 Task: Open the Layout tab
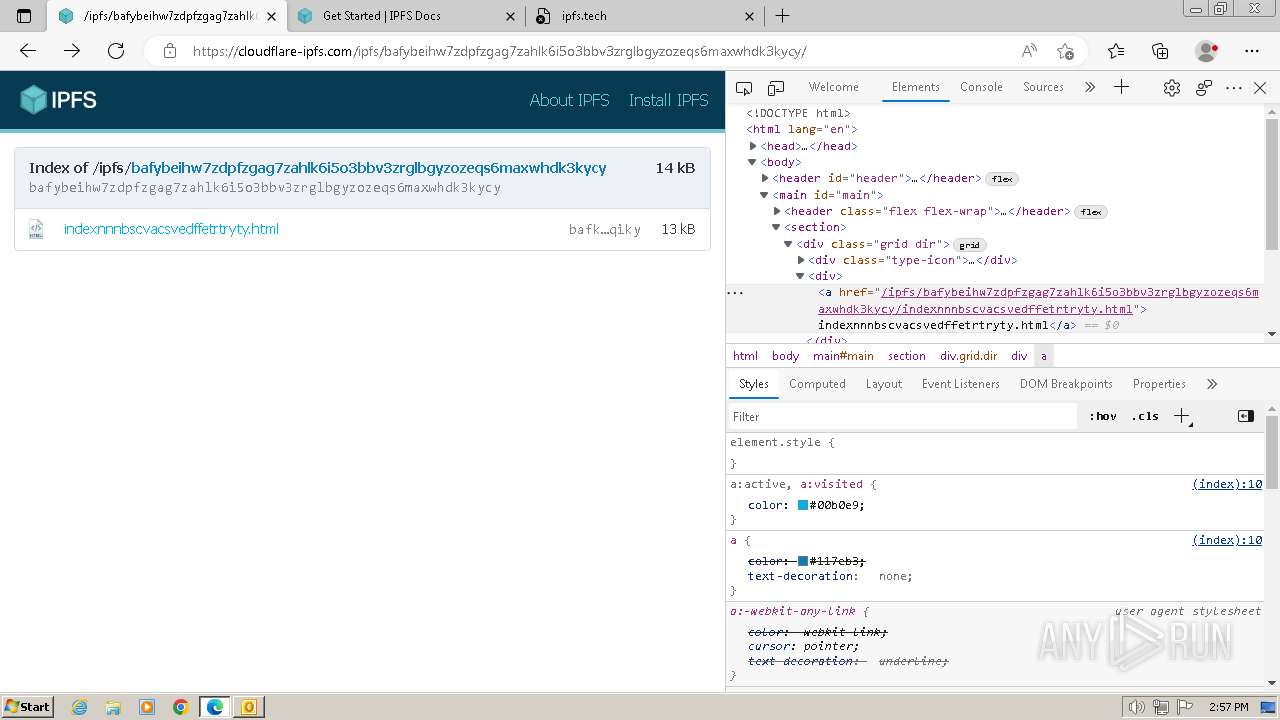[883, 384]
